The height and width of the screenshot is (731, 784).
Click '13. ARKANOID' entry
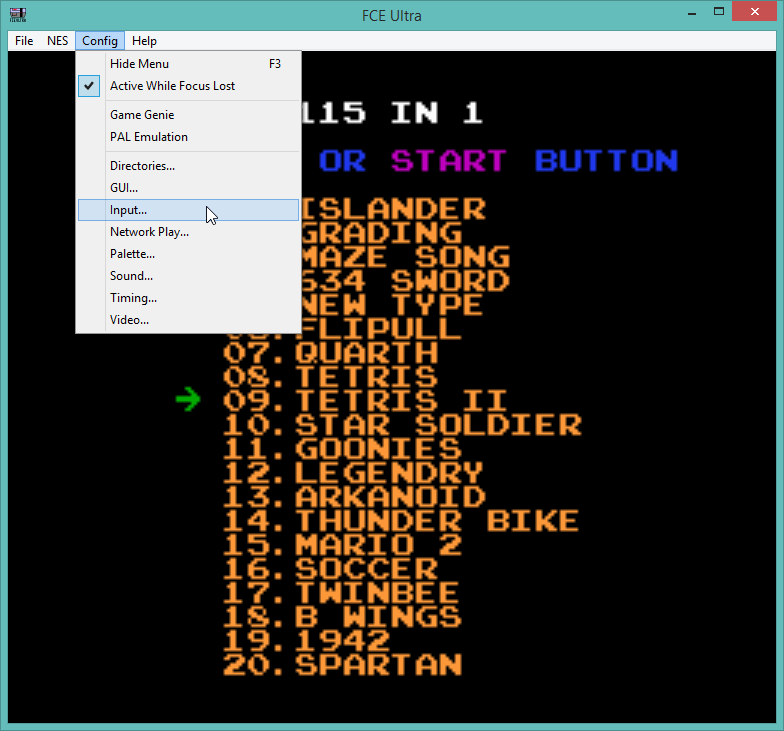coord(354,496)
